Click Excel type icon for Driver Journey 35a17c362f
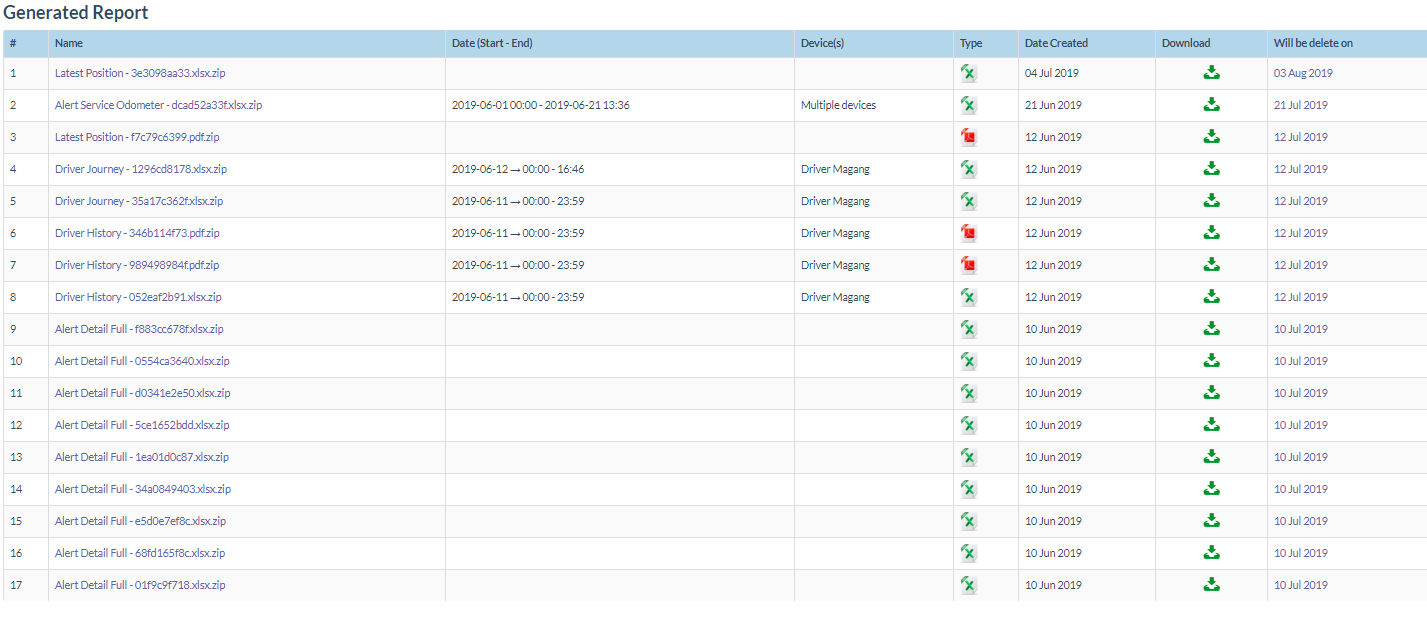 [x=968, y=201]
